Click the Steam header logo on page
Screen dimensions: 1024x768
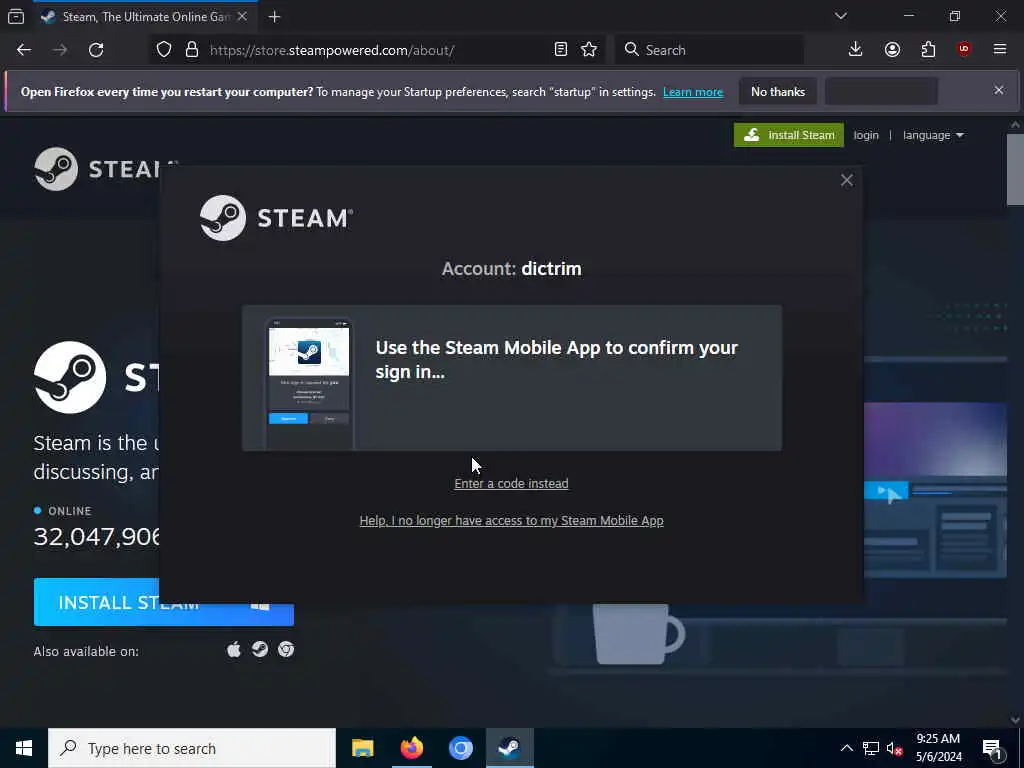98,169
